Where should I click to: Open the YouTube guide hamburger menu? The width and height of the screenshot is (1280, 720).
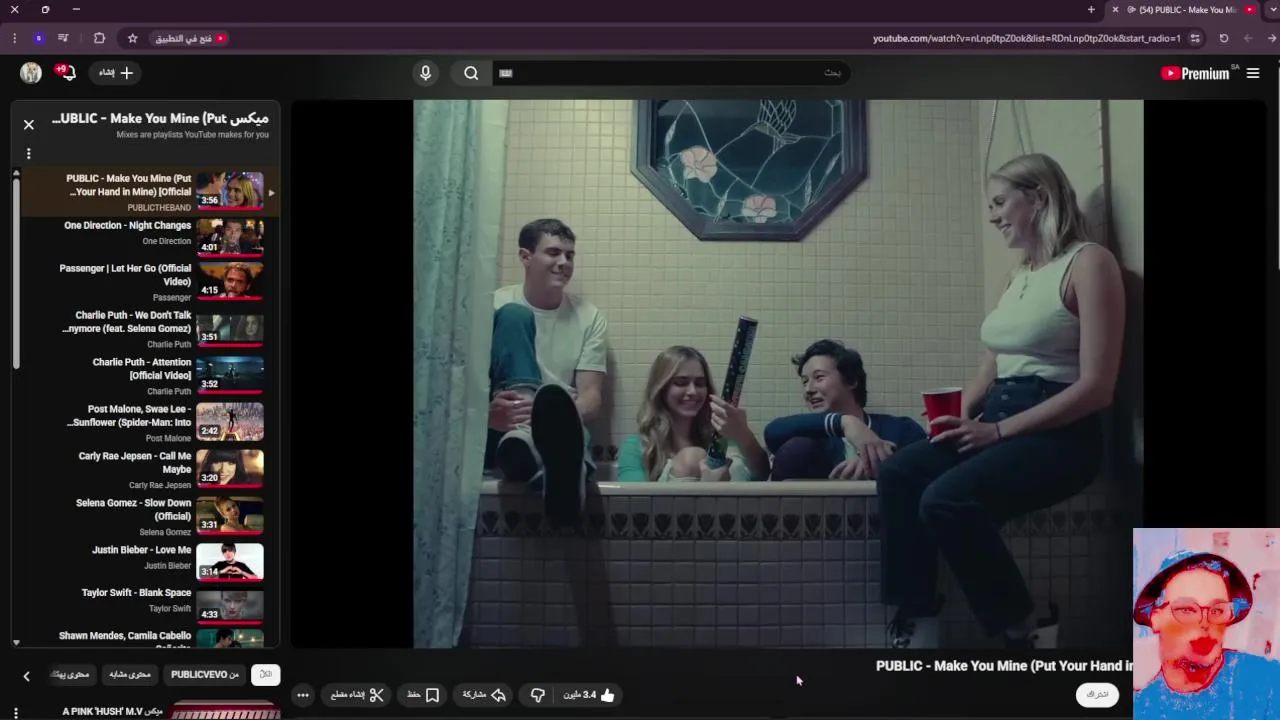click(x=1252, y=73)
